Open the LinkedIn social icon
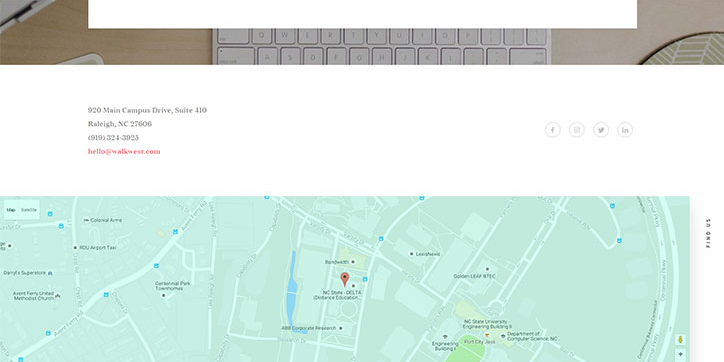The height and width of the screenshot is (362, 724). tap(625, 130)
